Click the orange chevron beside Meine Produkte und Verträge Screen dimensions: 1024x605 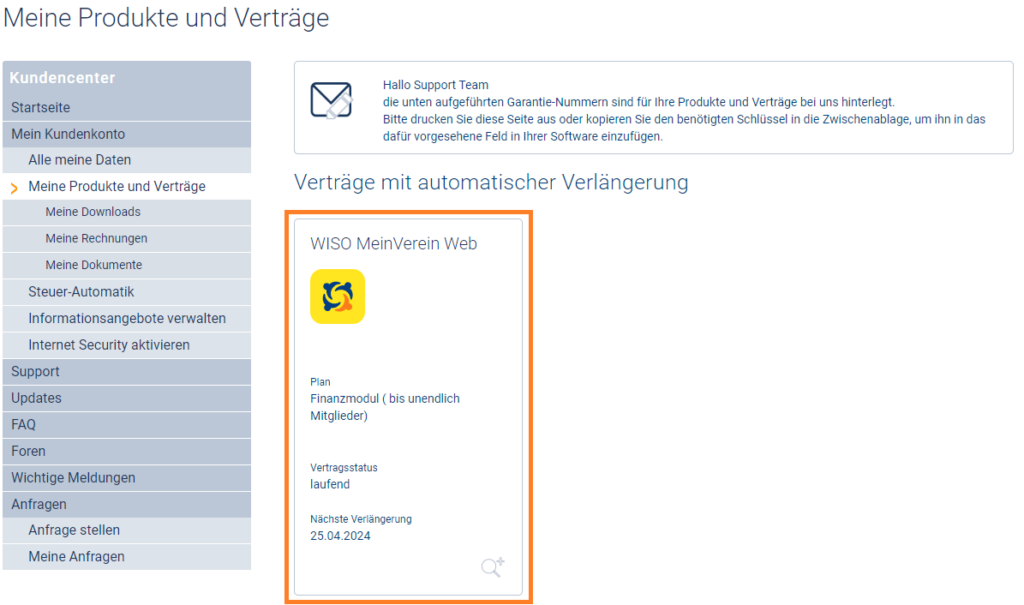pos(14,188)
